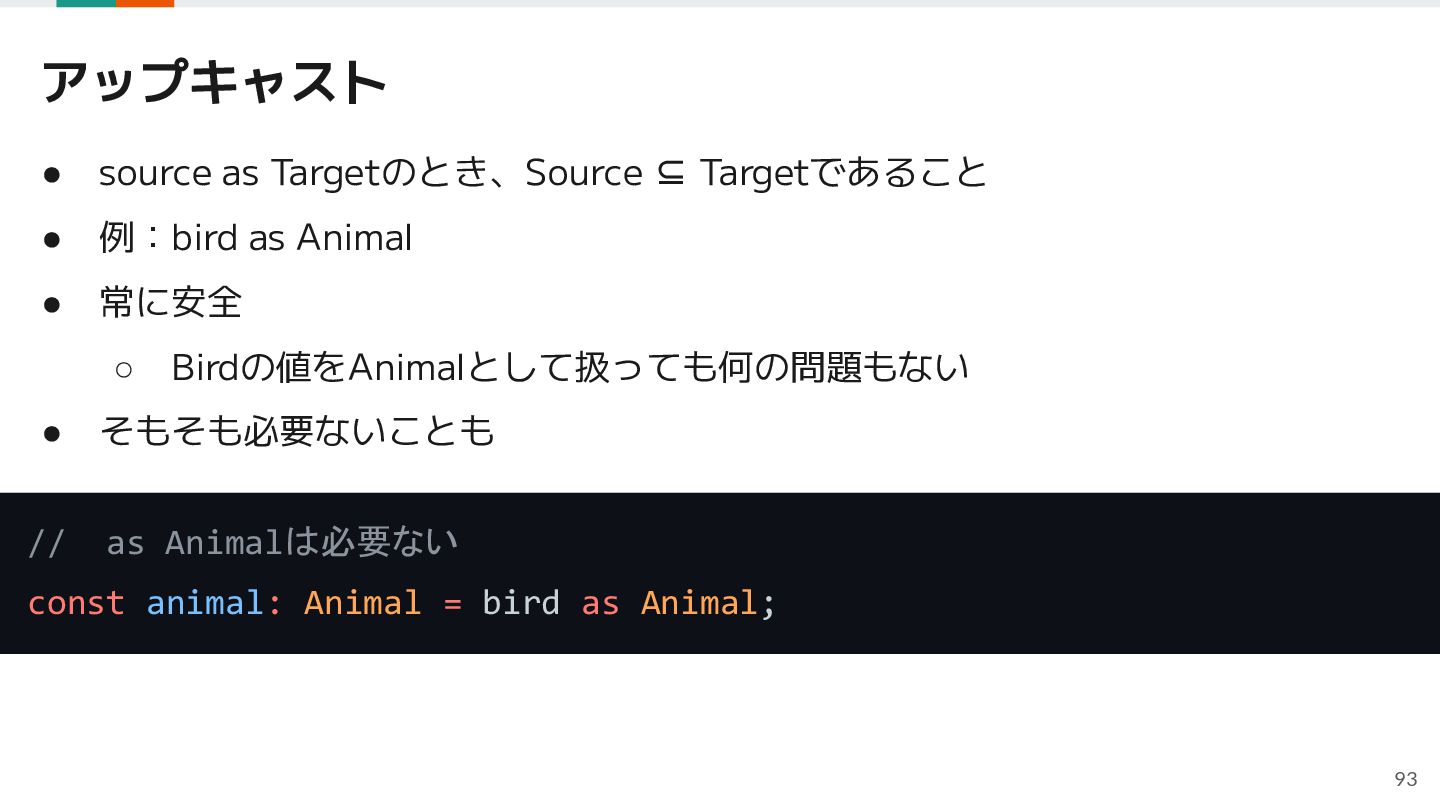
Task: Click the orange progress bar segment
Action: (145, 3)
